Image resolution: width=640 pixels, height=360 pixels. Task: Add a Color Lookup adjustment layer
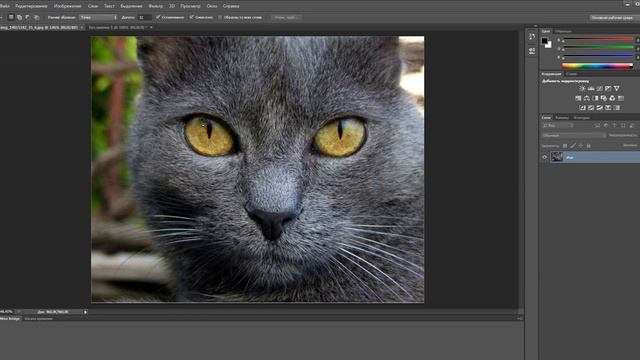[x=621, y=98]
